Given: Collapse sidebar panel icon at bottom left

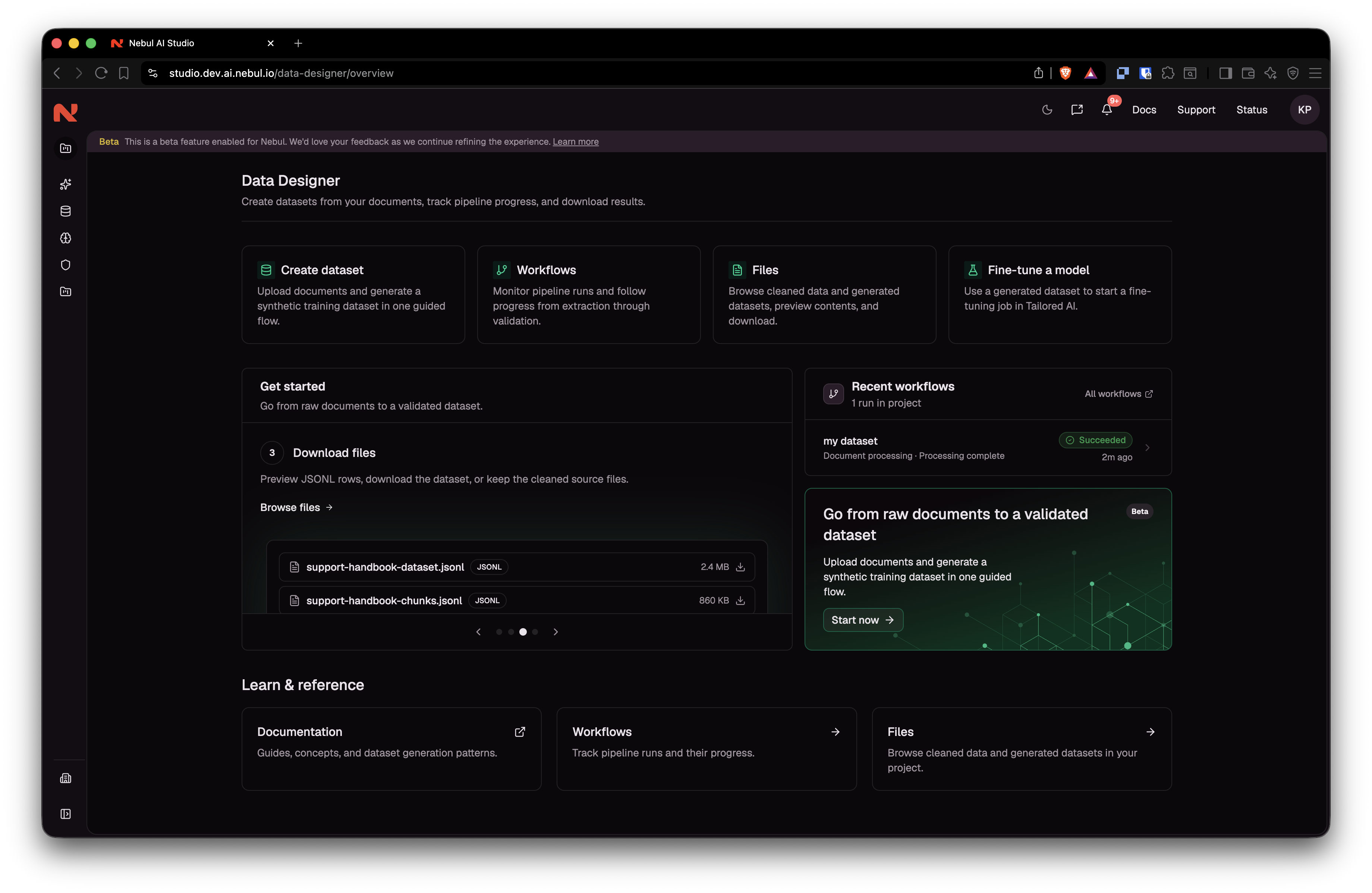Looking at the screenshot, I should 66,814.
